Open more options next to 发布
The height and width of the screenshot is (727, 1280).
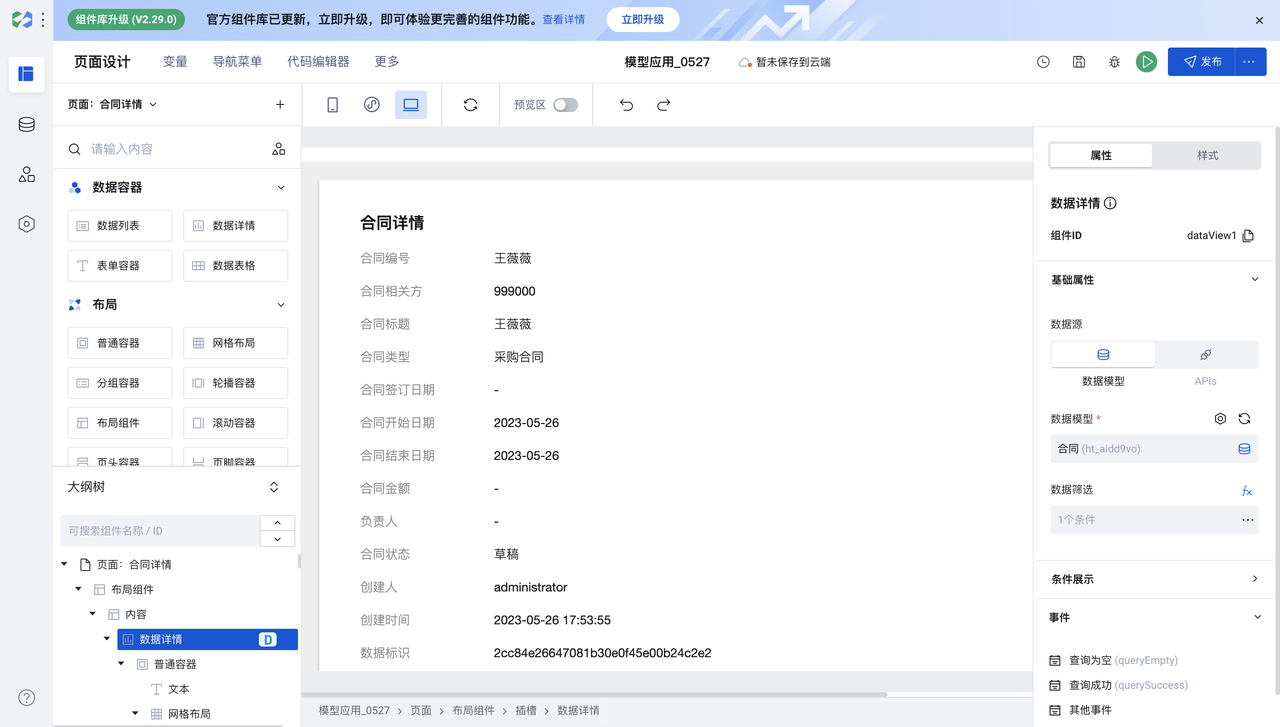(x=1250, y=62)
